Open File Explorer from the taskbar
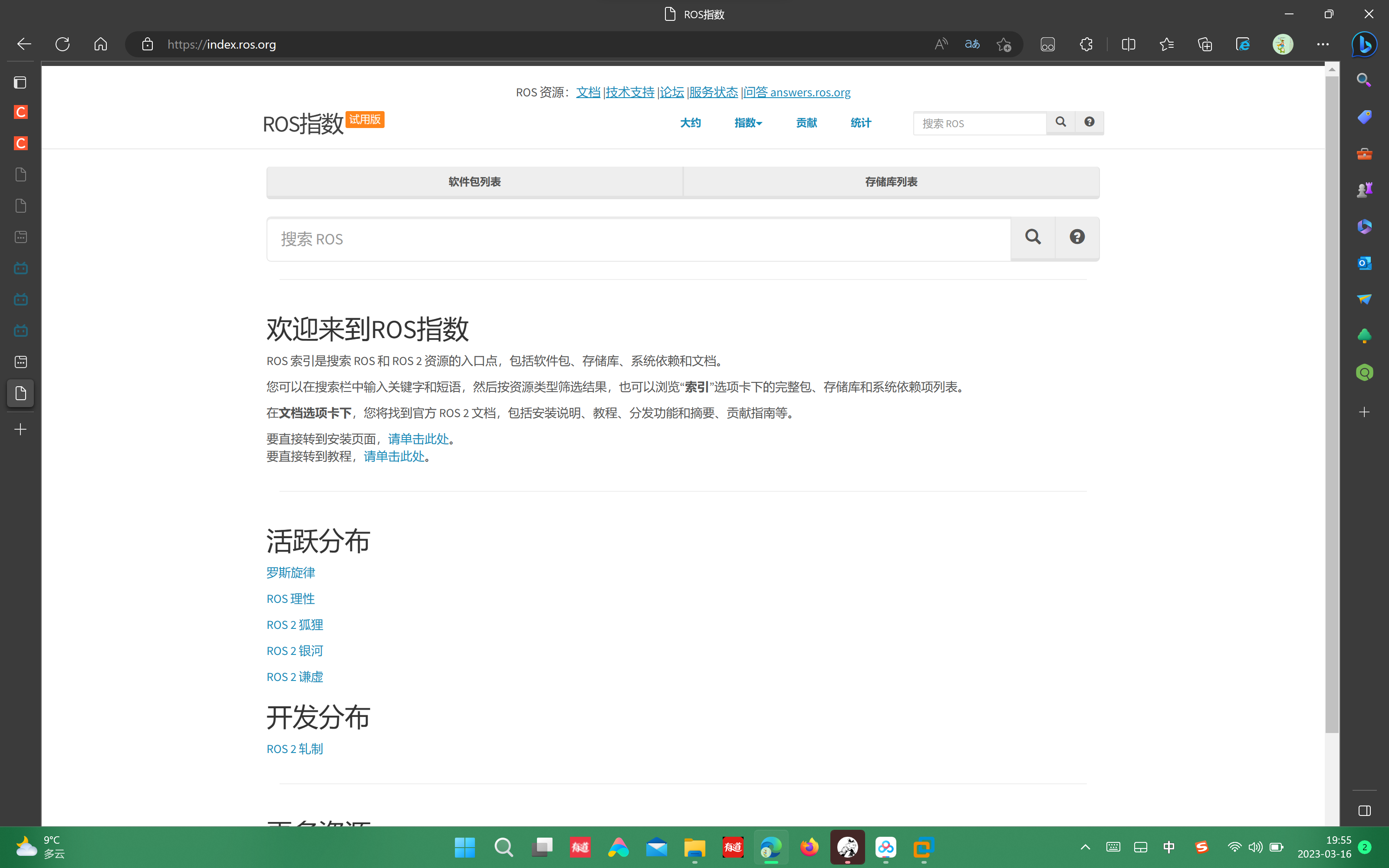The height and width of the screenshot is (868, 1389). point(694,847)
